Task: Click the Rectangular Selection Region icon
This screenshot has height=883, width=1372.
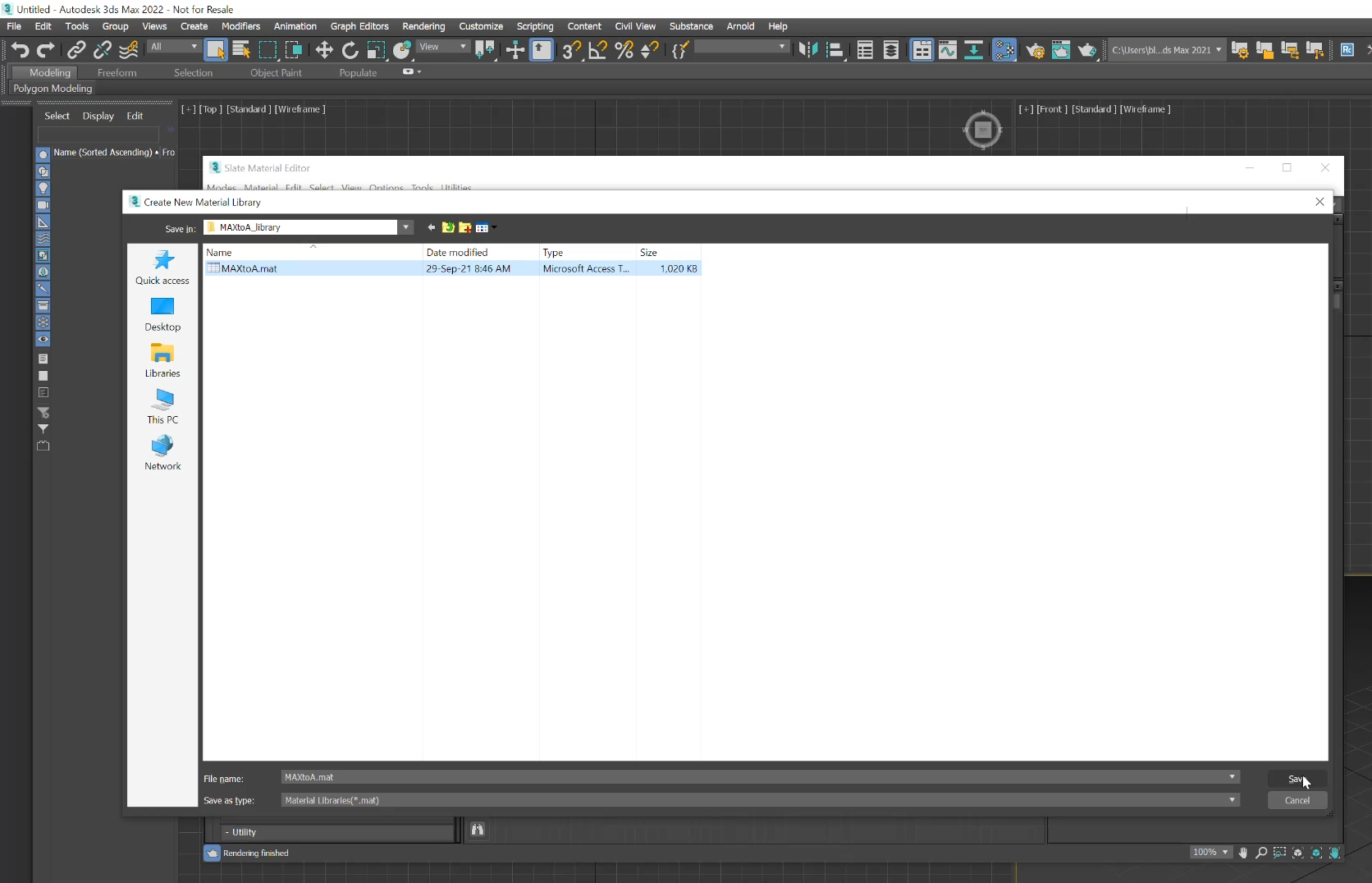Action: coord(268,50)
